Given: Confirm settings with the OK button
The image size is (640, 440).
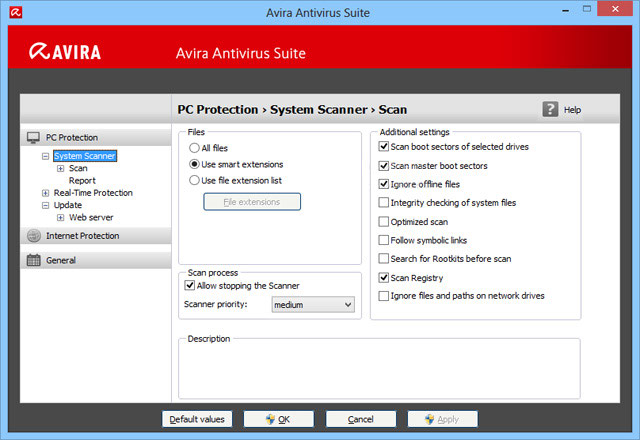Looking at the screenshot, I should (x=279, y=419).
